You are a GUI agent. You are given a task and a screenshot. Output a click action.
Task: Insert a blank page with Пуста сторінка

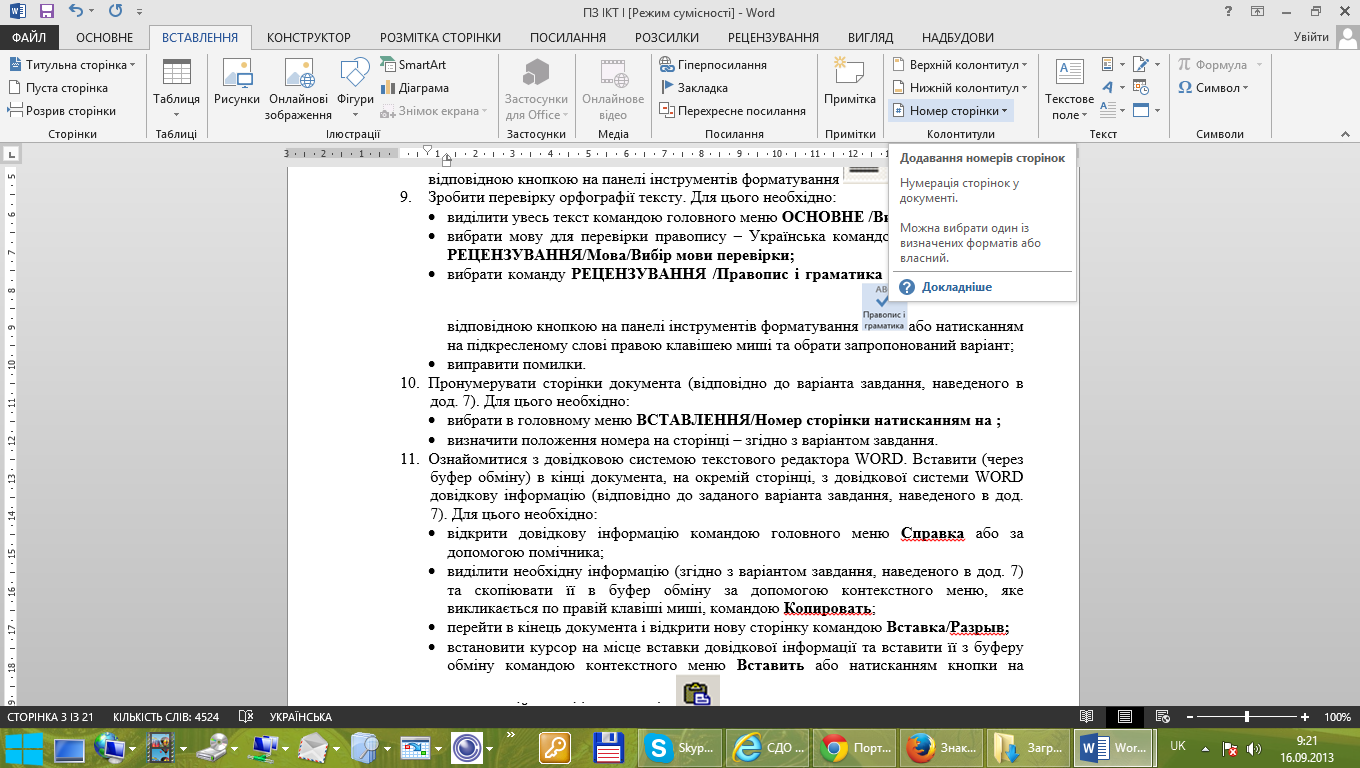58,88
